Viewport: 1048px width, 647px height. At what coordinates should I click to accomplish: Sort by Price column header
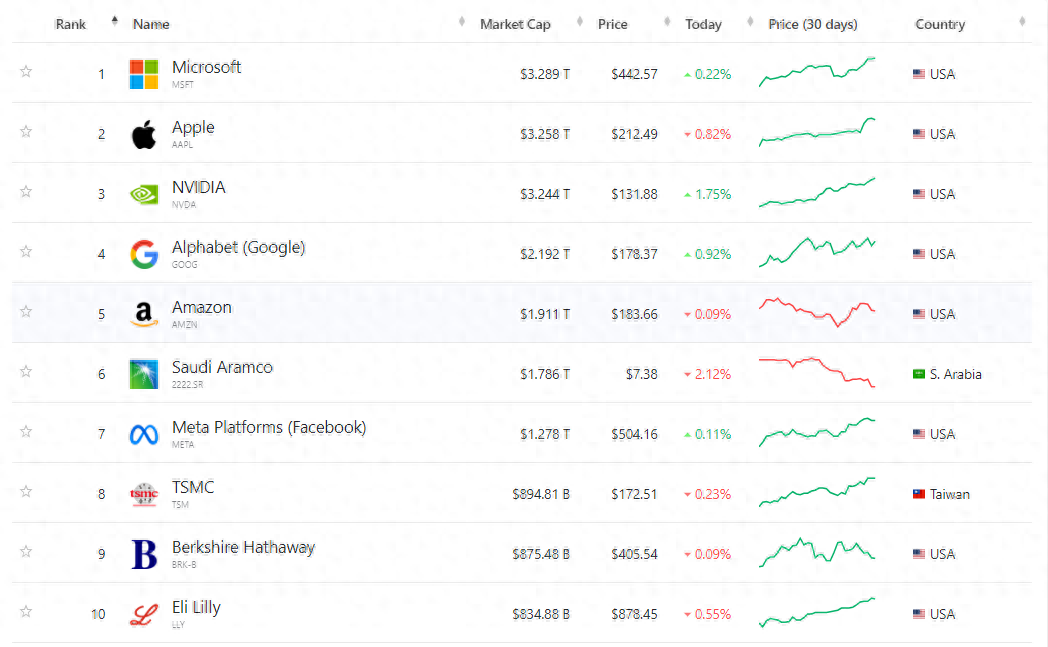pos(613,24)
